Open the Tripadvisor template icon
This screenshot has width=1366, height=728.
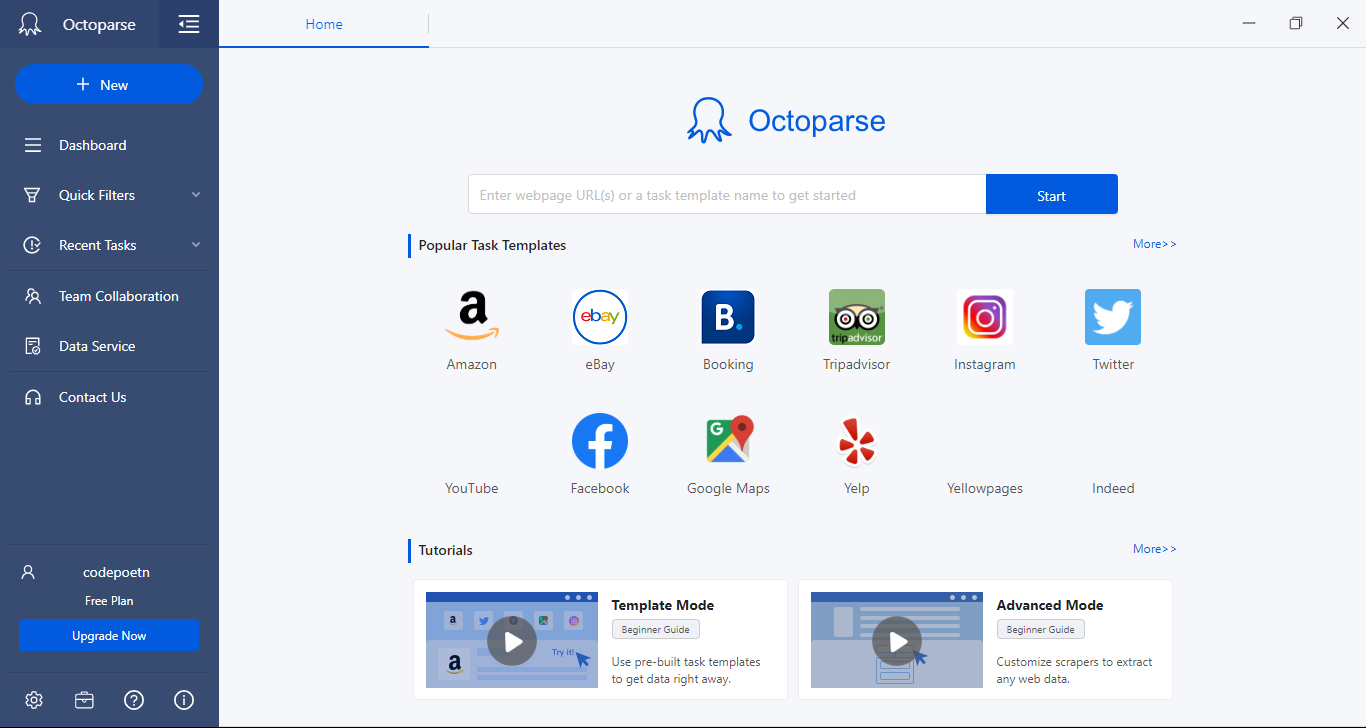(857, 317)
